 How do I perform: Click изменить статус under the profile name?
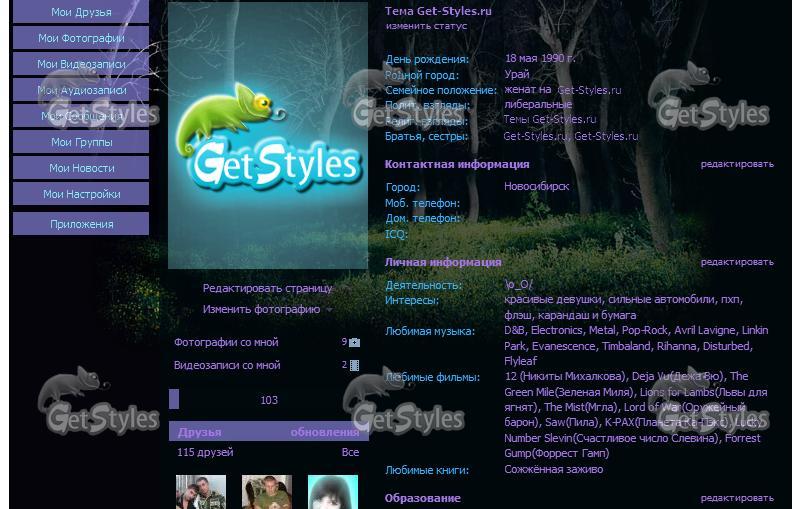pyautogui.click(x=426, y=26)
